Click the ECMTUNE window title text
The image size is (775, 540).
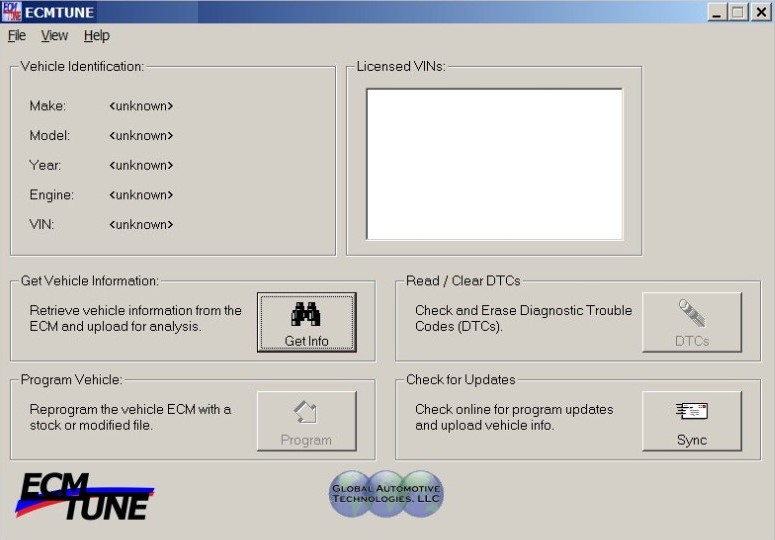[59, 12]
